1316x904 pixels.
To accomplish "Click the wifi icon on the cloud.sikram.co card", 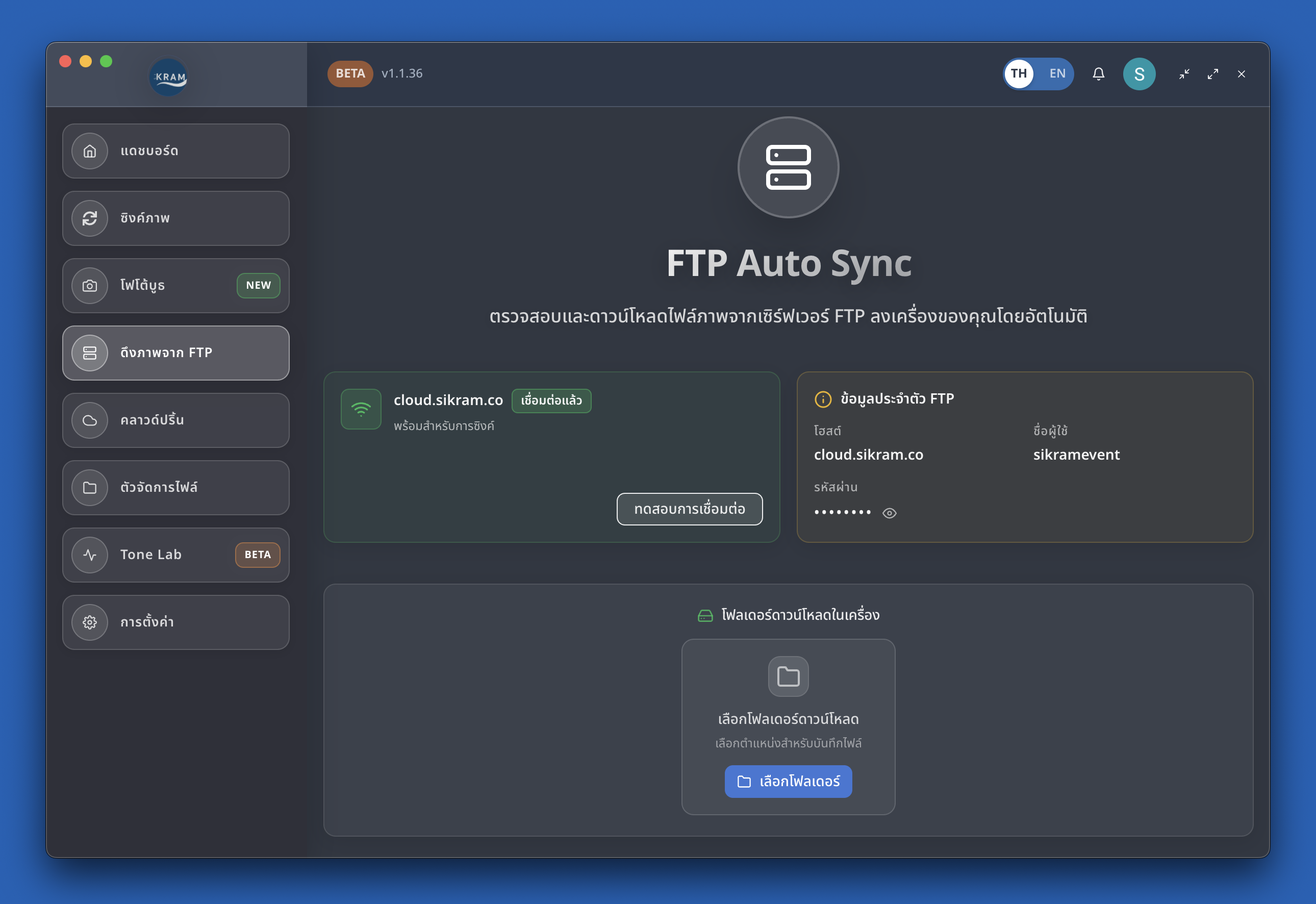I will click(x=361, y=409).
